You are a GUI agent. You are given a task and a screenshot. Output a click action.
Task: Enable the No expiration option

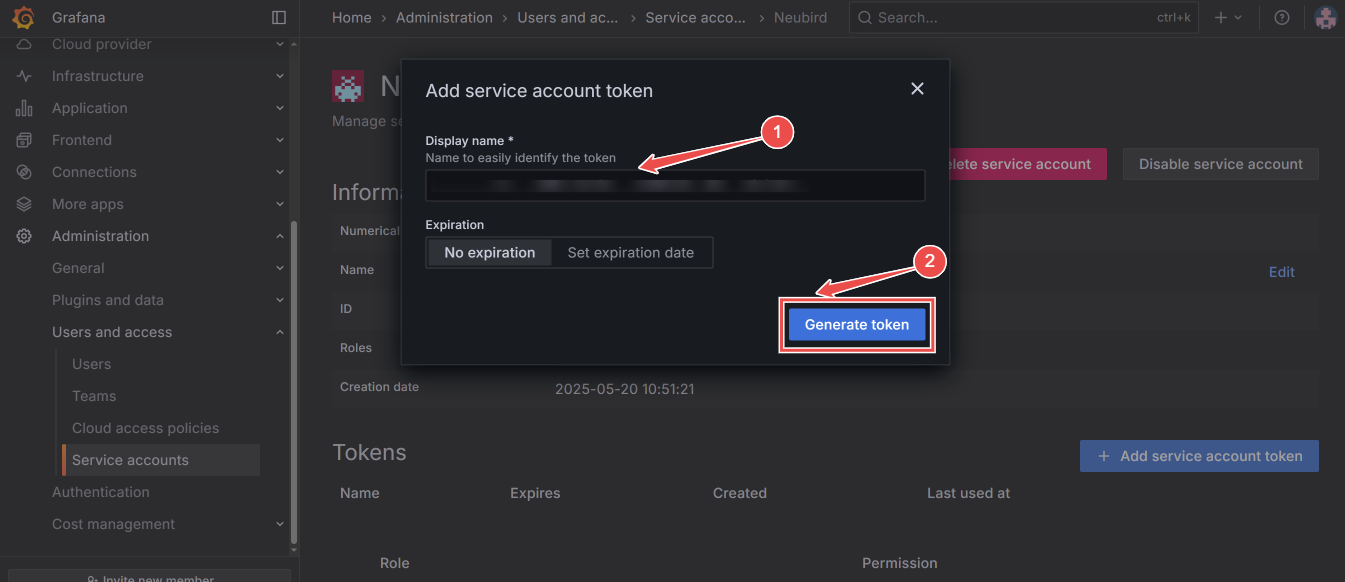pyautogui.click(x=489, y=252)
